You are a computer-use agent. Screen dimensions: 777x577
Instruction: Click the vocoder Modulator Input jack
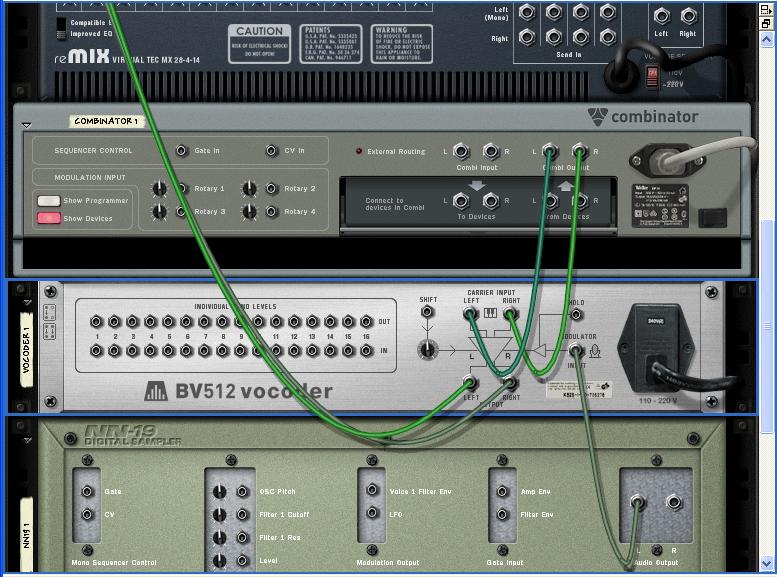575,350
